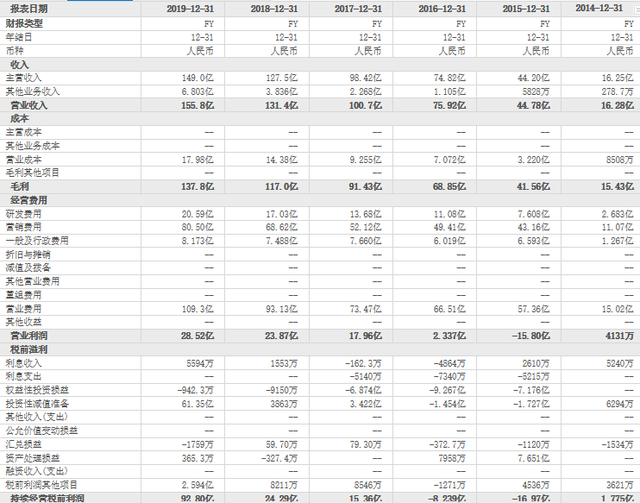Click the 财报类型 row label
Screen dimensions: 640x503
24,24
